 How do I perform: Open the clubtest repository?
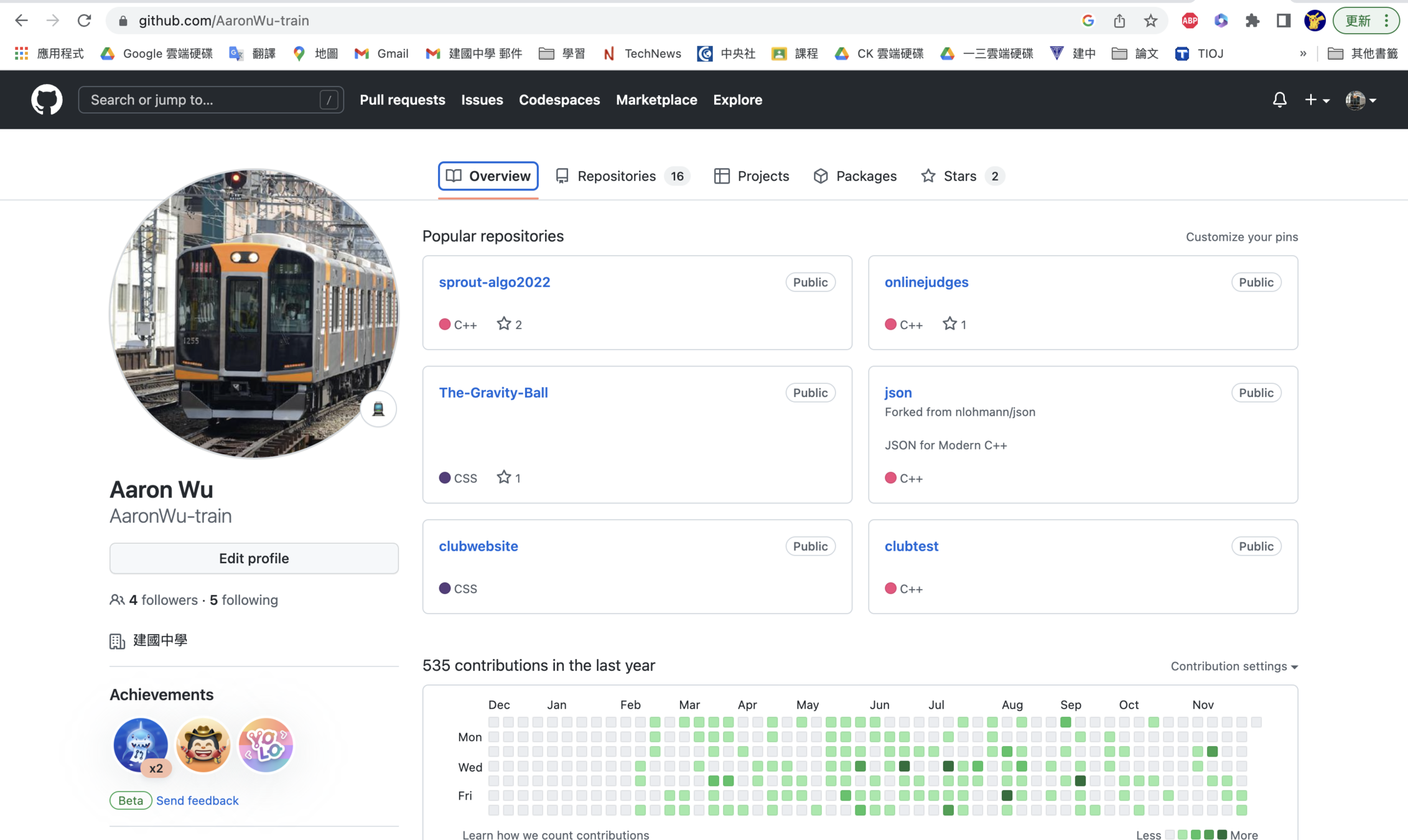[x=911, y=546]
